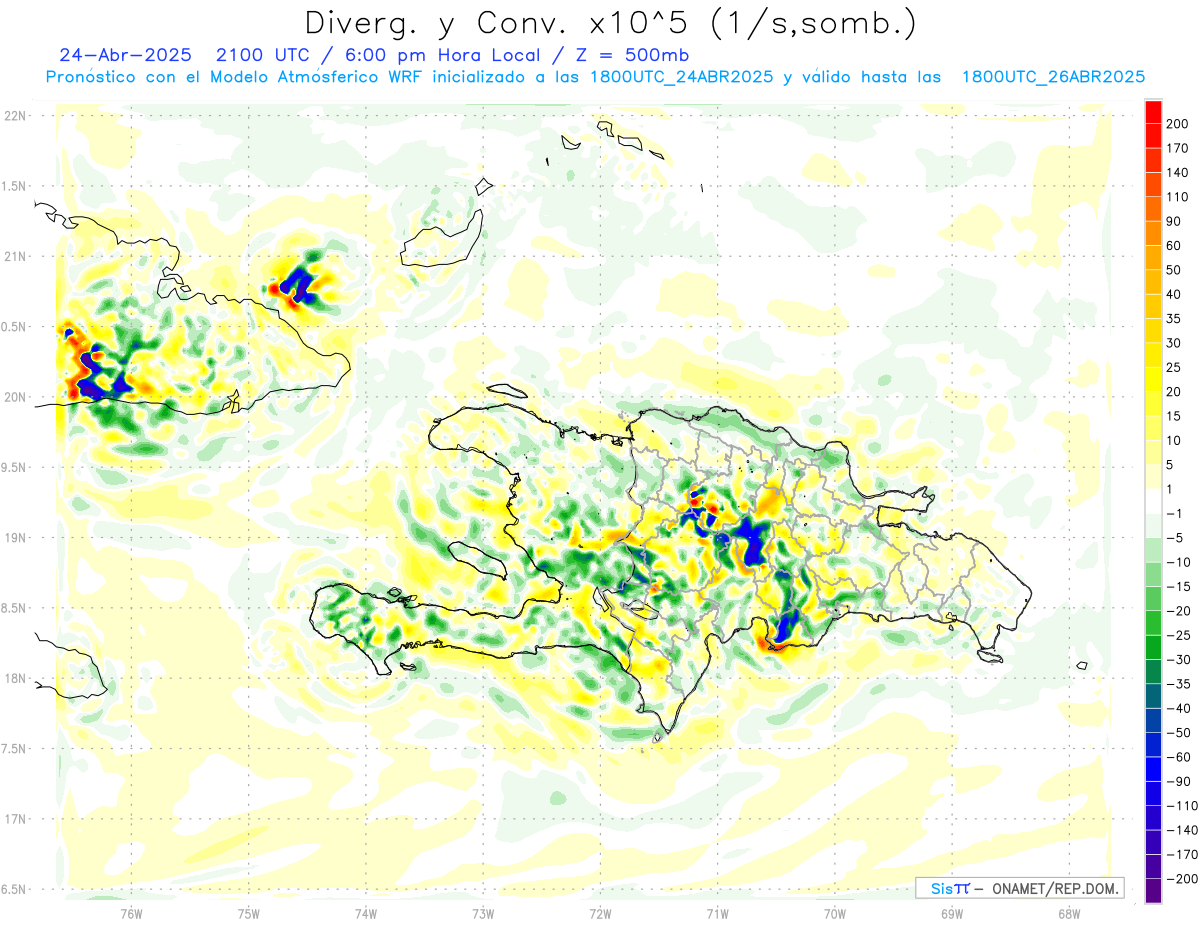The height and width of the screenshot is (927, 1200).
Task: Click the colorbar value "-30"
Action: point(1177,660)
